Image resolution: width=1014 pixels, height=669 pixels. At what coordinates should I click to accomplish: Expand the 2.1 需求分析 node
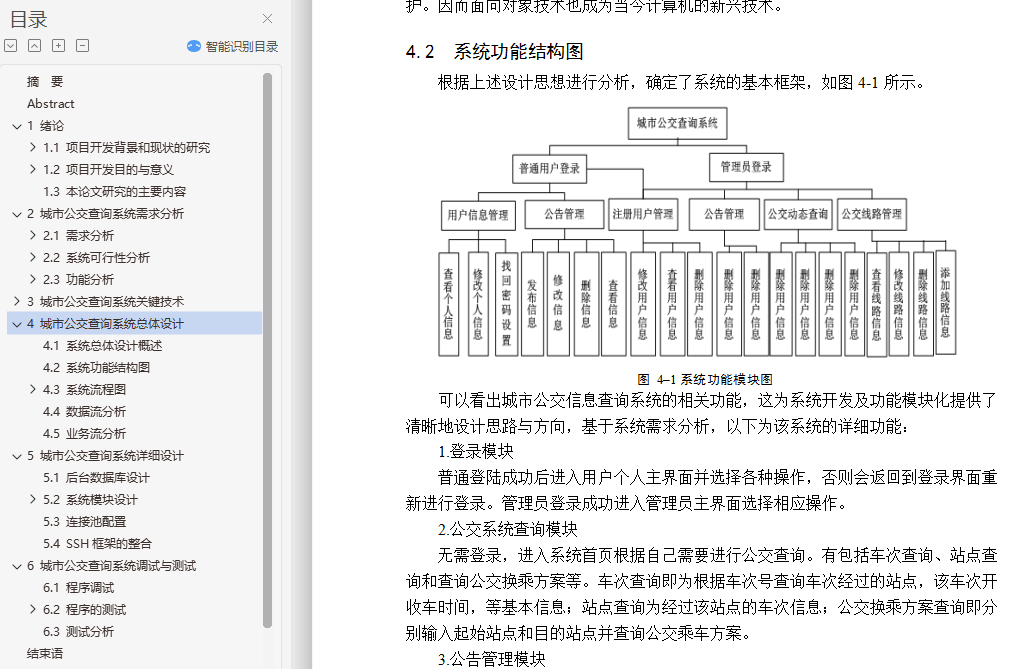[33, 235]
